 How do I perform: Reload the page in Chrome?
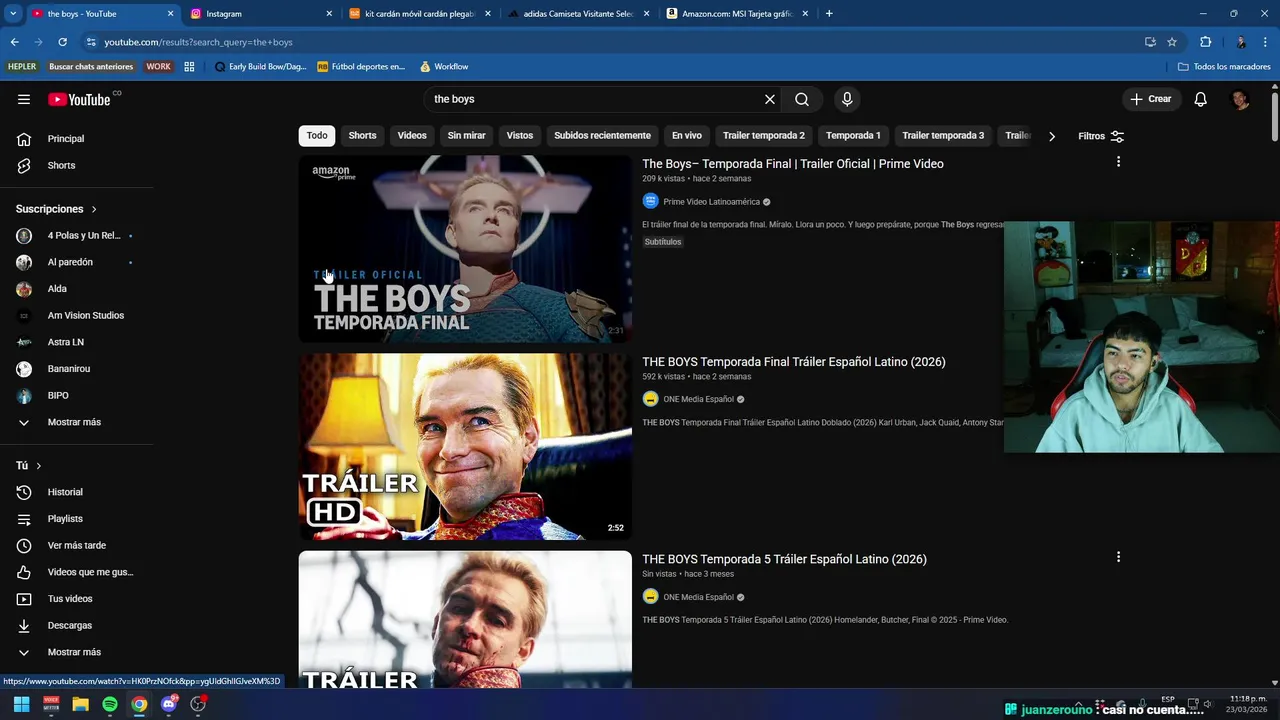[x=62, y=42]
